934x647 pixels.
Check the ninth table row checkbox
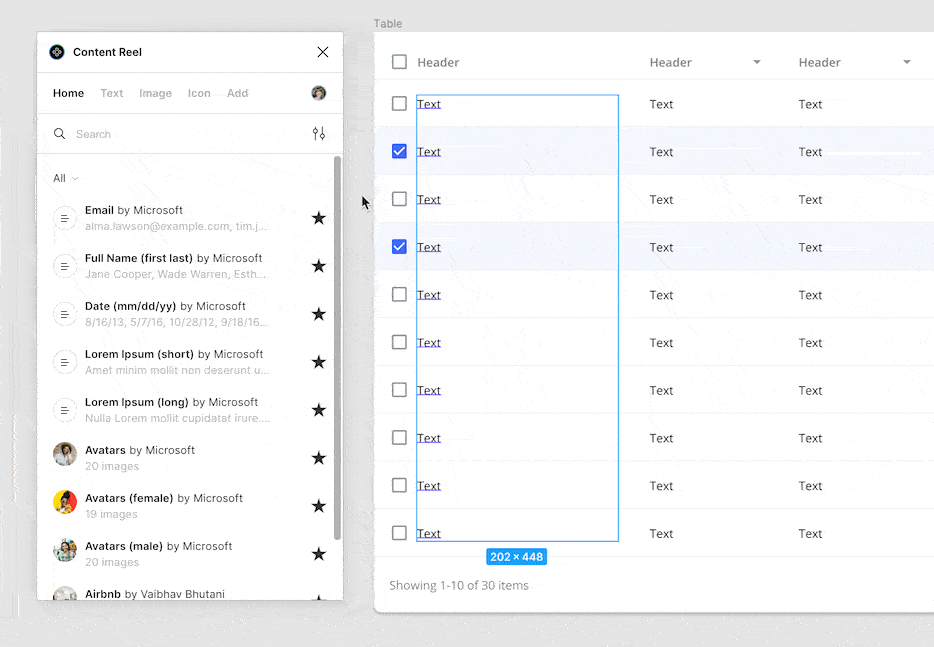[x=399, y=486]
